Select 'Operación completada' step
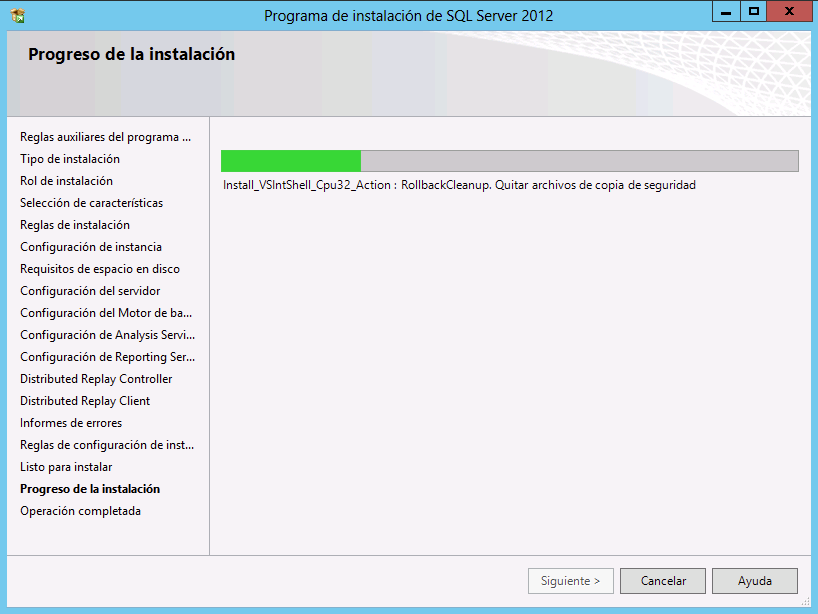 pos(80,511)
